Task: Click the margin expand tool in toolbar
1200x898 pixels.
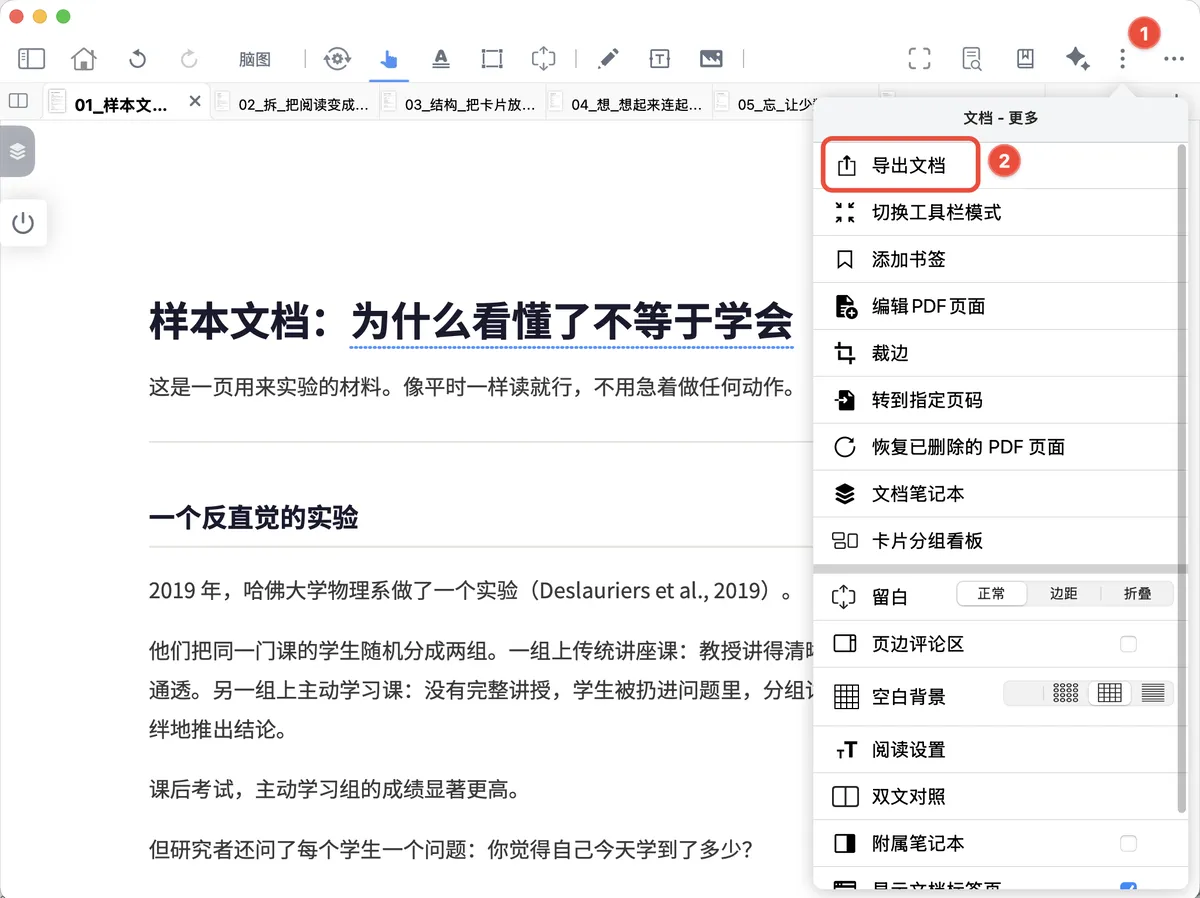Action: [x=543, y=59]
